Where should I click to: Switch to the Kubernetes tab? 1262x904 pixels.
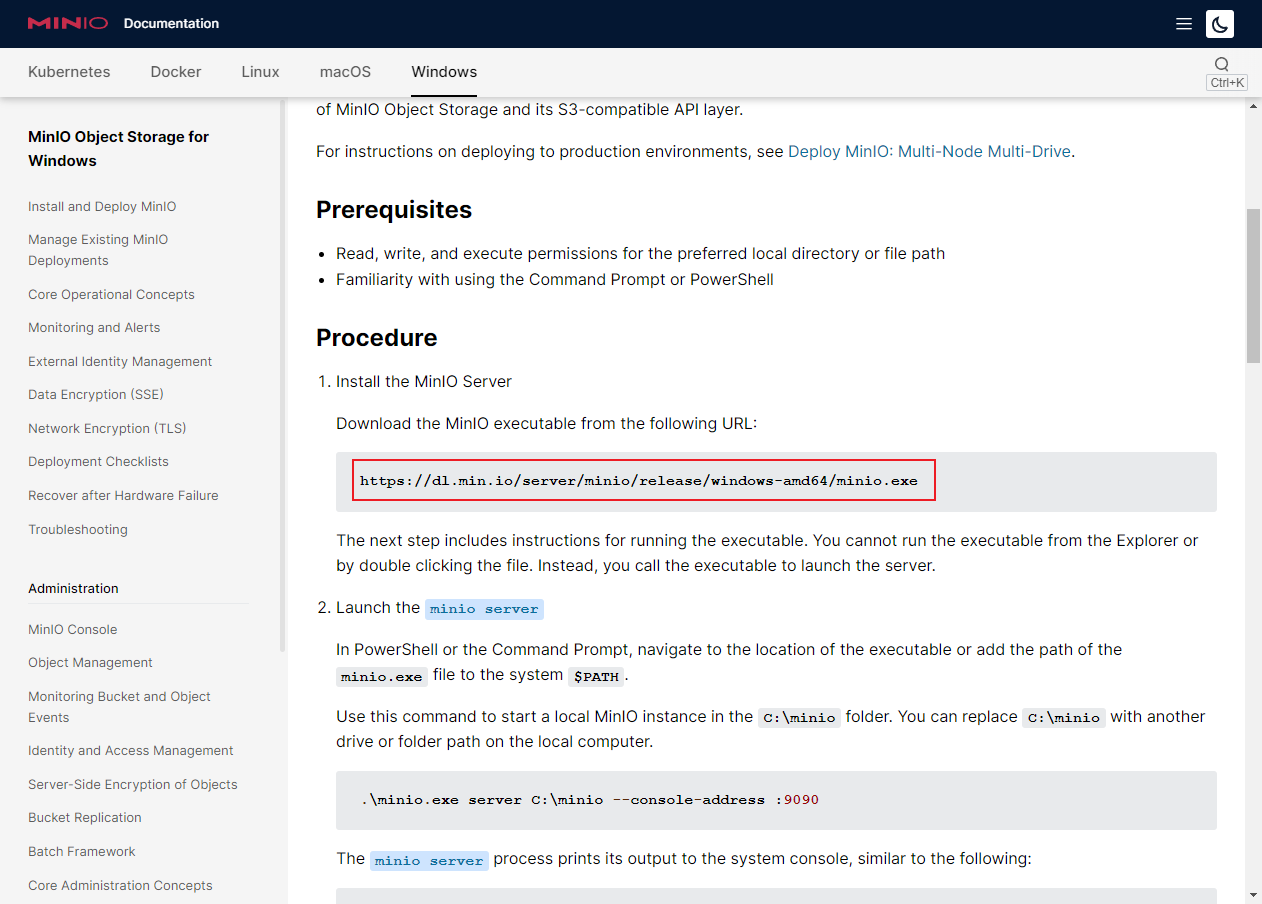pyautogui.click(x=69, y=72)
